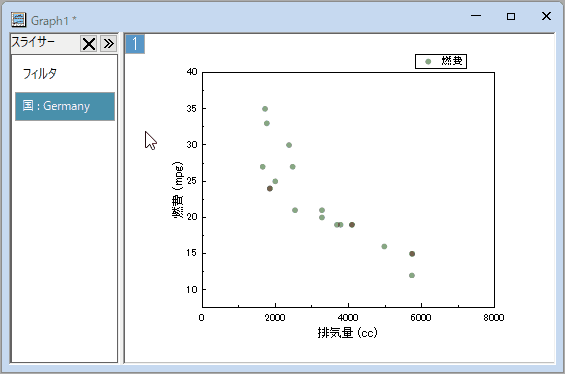The image size is (565, 374).
Task: Select the 燃費 legend text
Action: pos(452,61)
